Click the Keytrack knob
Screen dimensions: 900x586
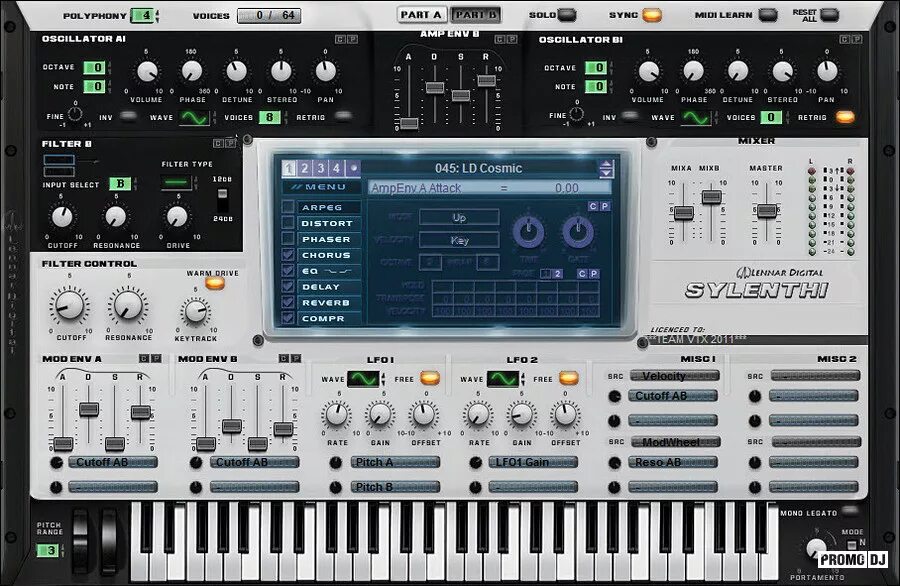click(195, 312)
